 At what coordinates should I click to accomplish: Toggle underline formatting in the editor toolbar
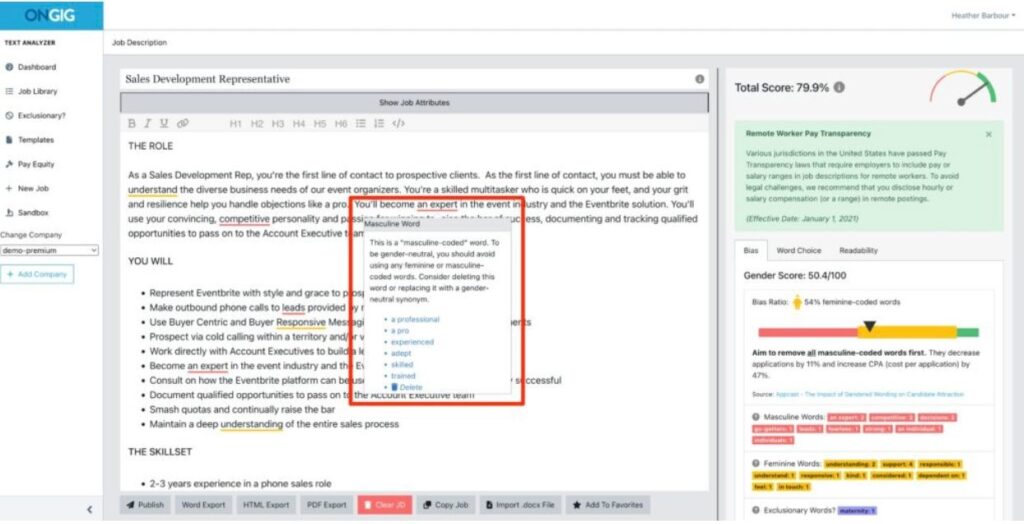(164, 123)
